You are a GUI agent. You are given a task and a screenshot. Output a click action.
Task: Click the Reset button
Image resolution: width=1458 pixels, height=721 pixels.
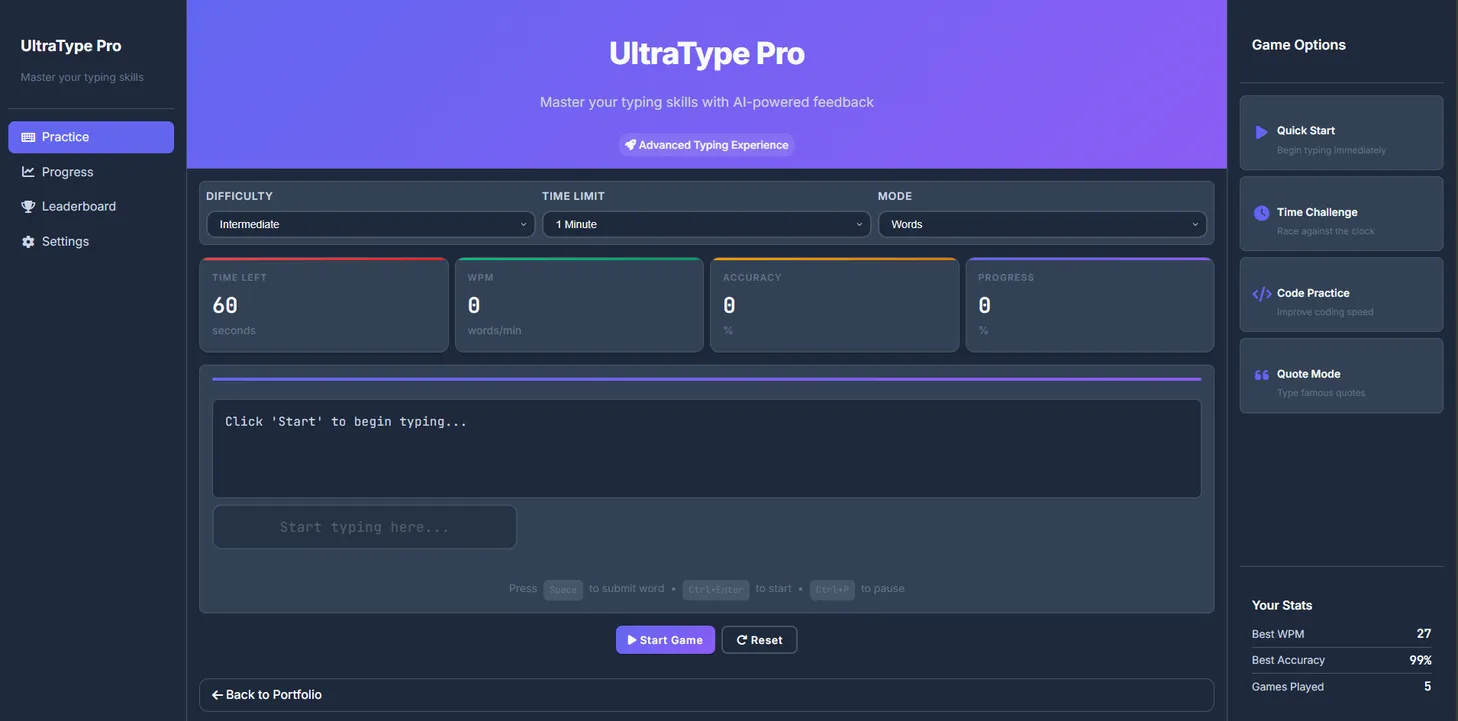759,640
